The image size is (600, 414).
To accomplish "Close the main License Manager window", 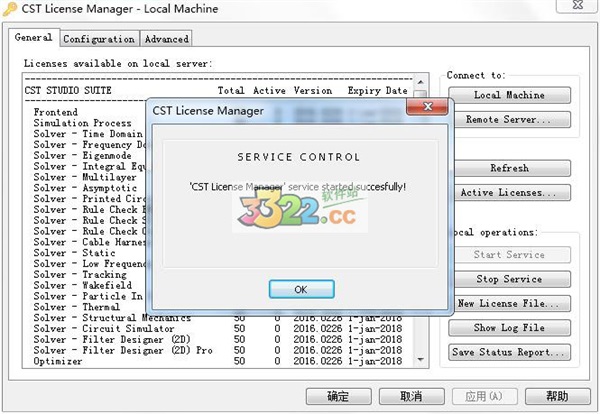I will (x=578, y=5).
